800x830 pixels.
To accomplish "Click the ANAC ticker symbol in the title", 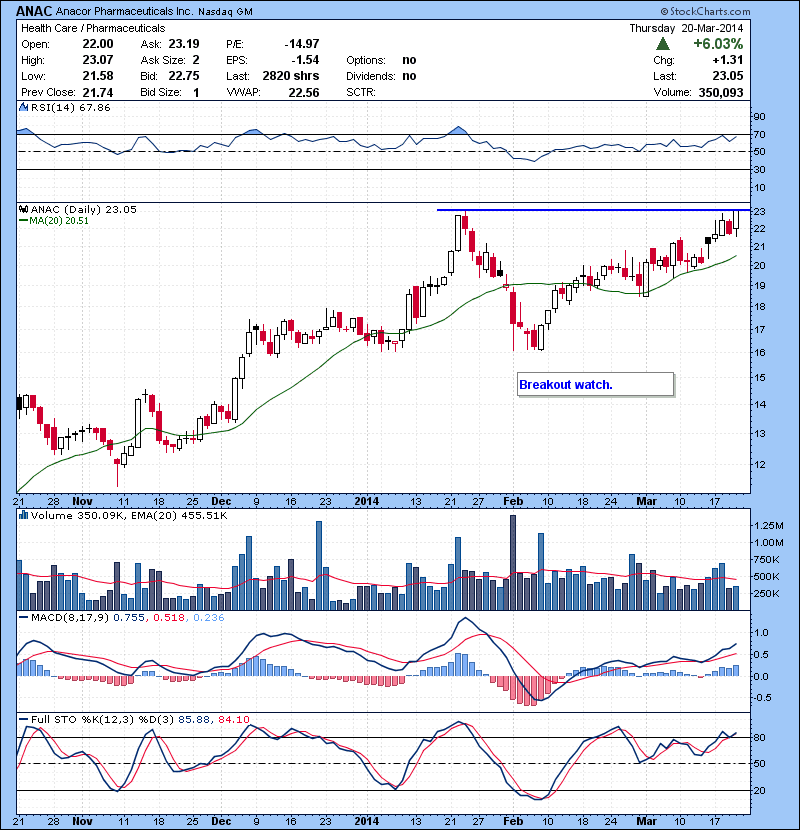I will coord(34,11).
